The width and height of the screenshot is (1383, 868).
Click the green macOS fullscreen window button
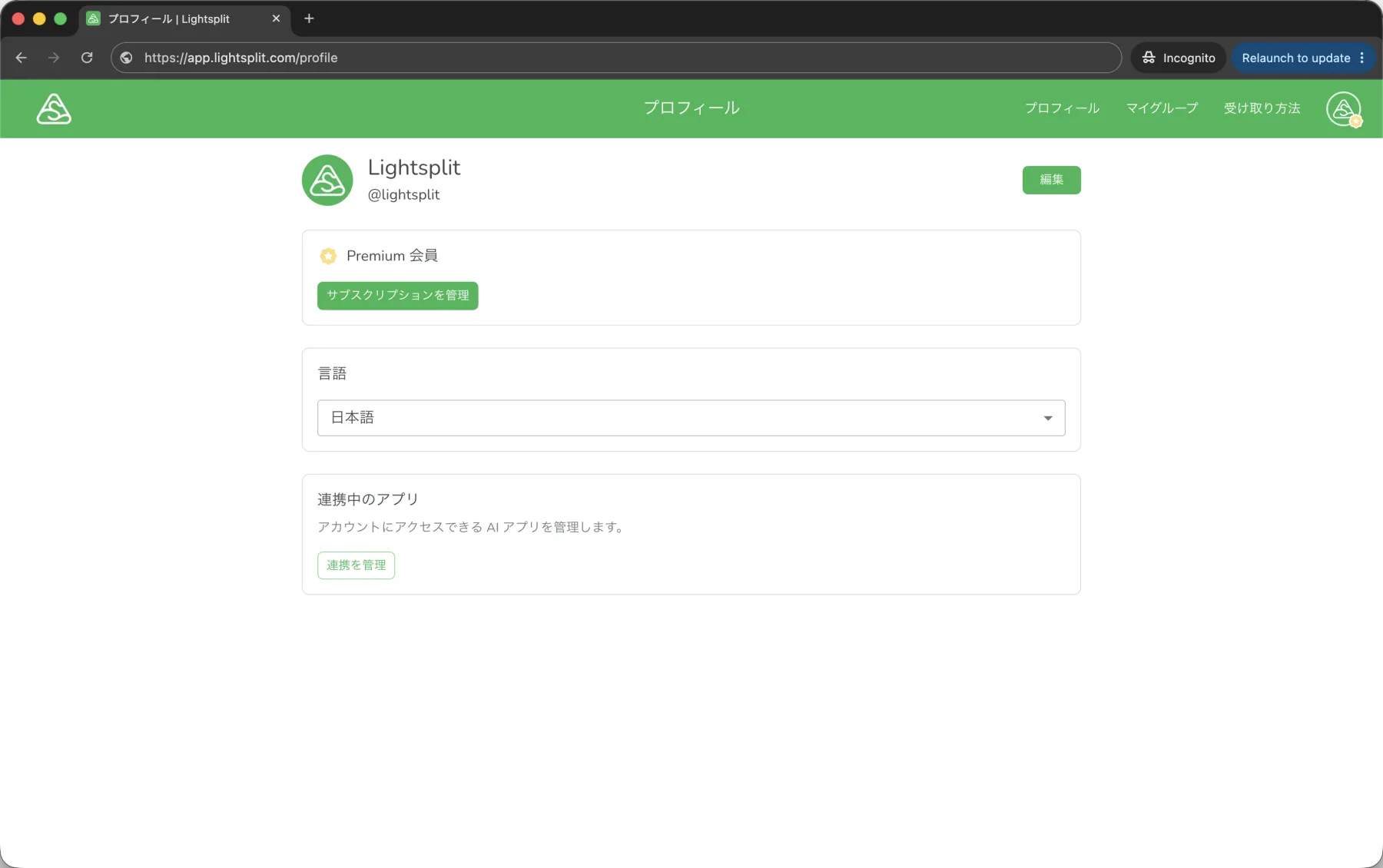(61, 18)
